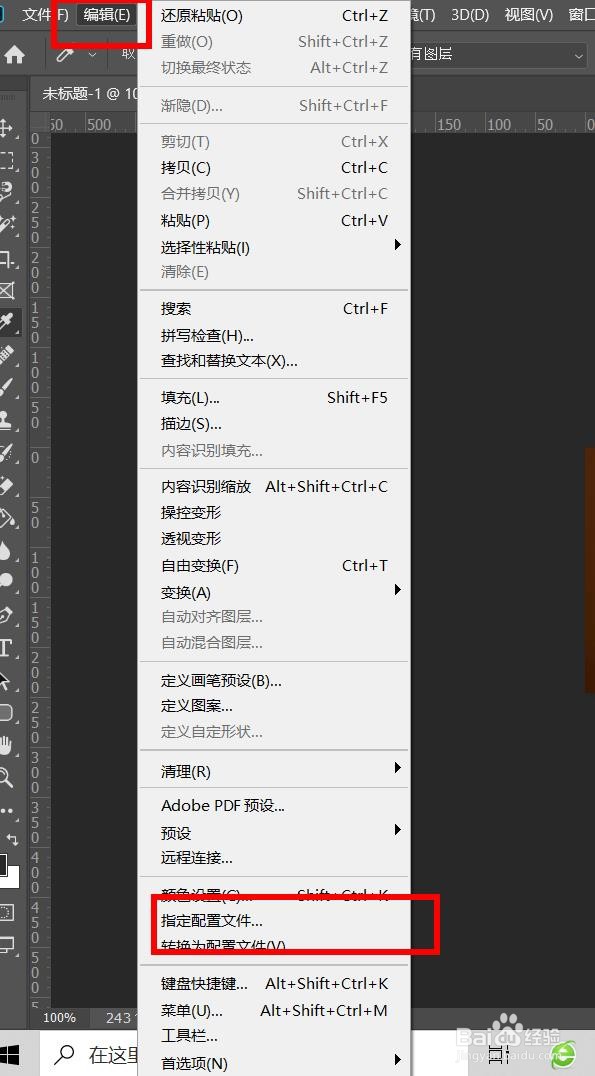
Task: Select the Rounded Rectangle shape tool
Action: pos(6,712)
